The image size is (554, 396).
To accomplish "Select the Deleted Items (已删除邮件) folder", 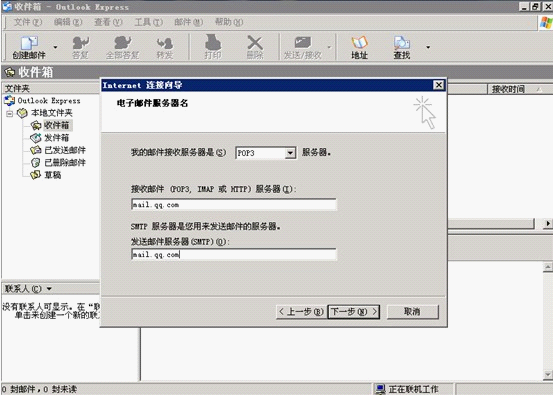I will [65, 162].
